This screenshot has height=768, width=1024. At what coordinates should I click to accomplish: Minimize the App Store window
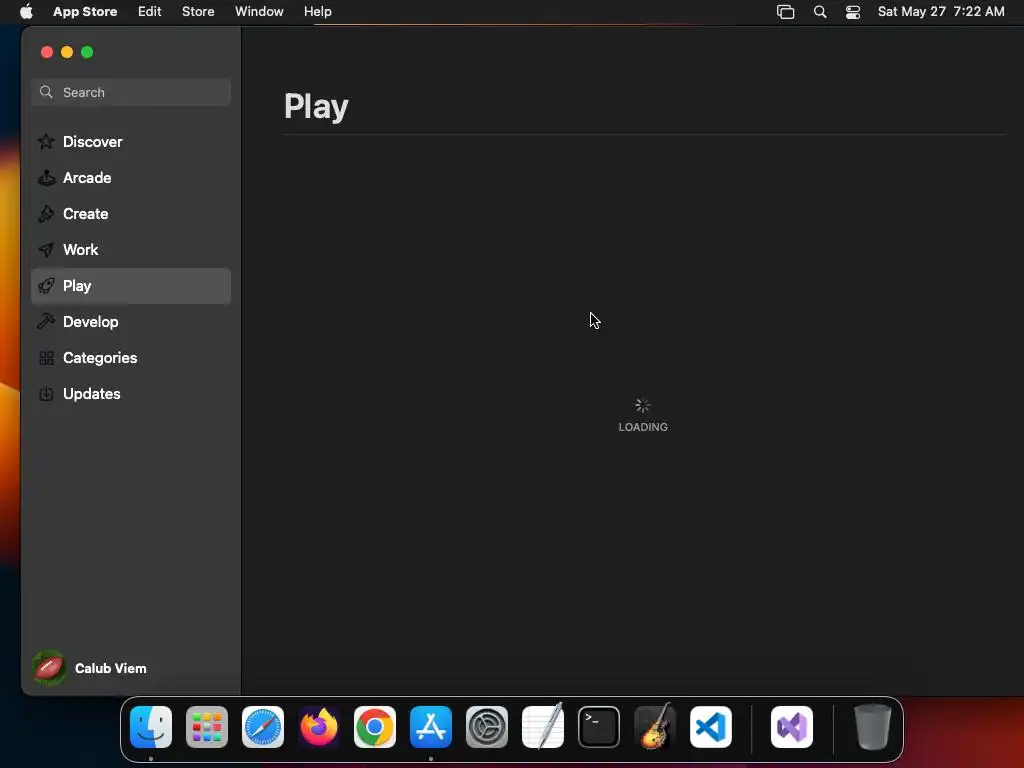[x=67, y=52]
